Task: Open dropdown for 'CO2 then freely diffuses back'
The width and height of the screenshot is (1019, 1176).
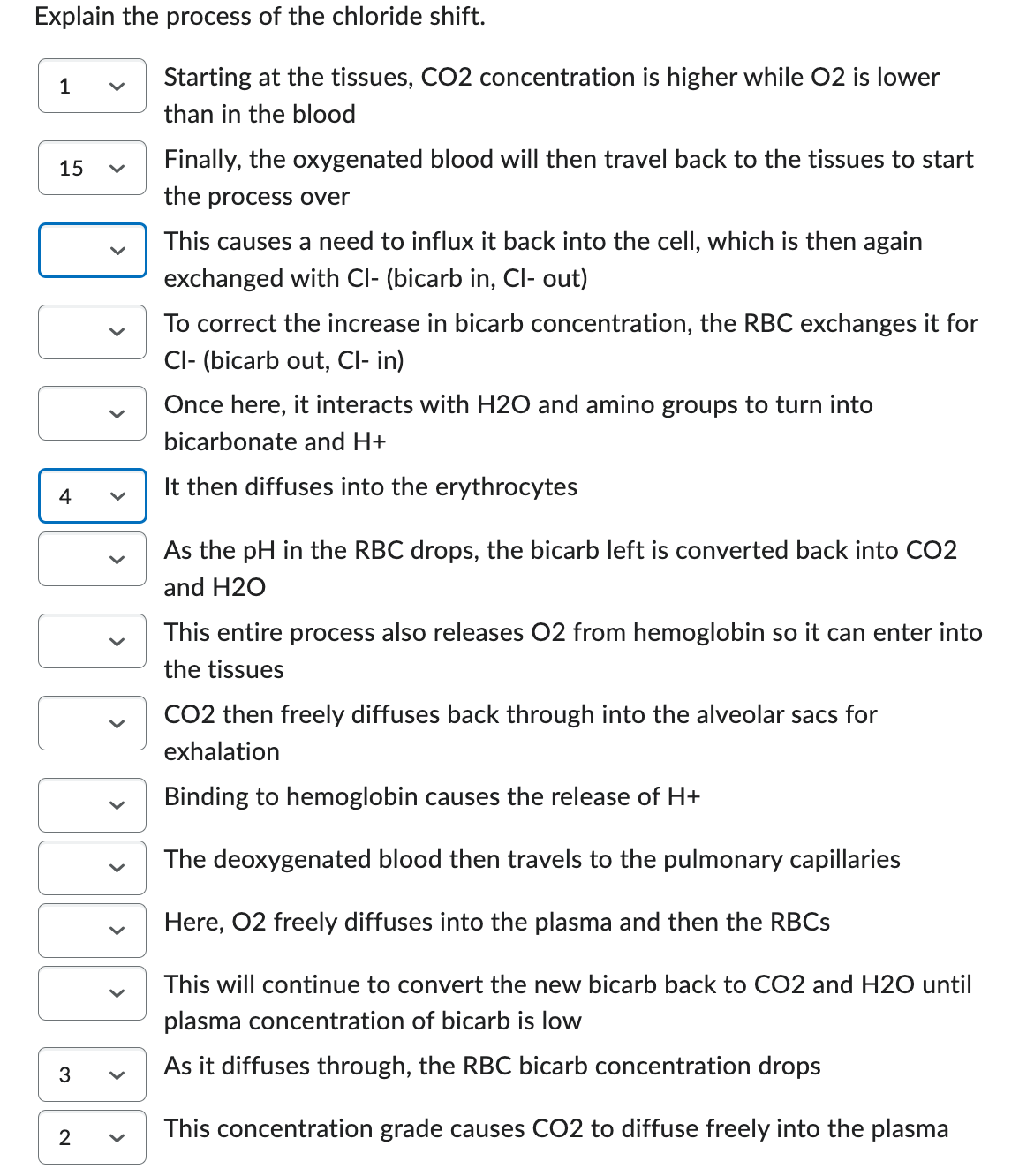Action: coord(92,723)
